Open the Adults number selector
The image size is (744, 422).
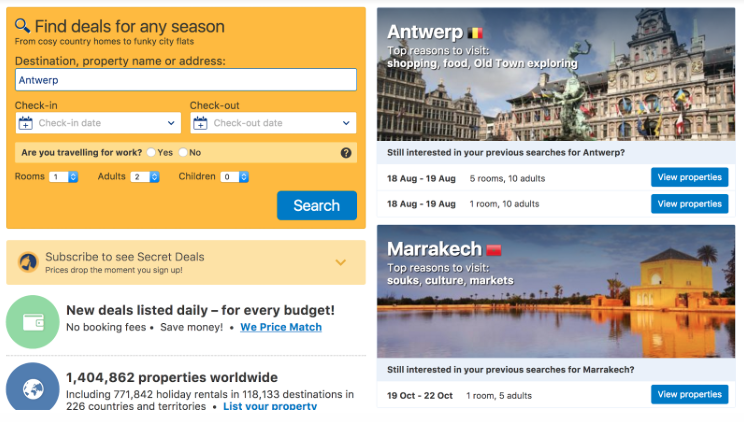point(145,177)
